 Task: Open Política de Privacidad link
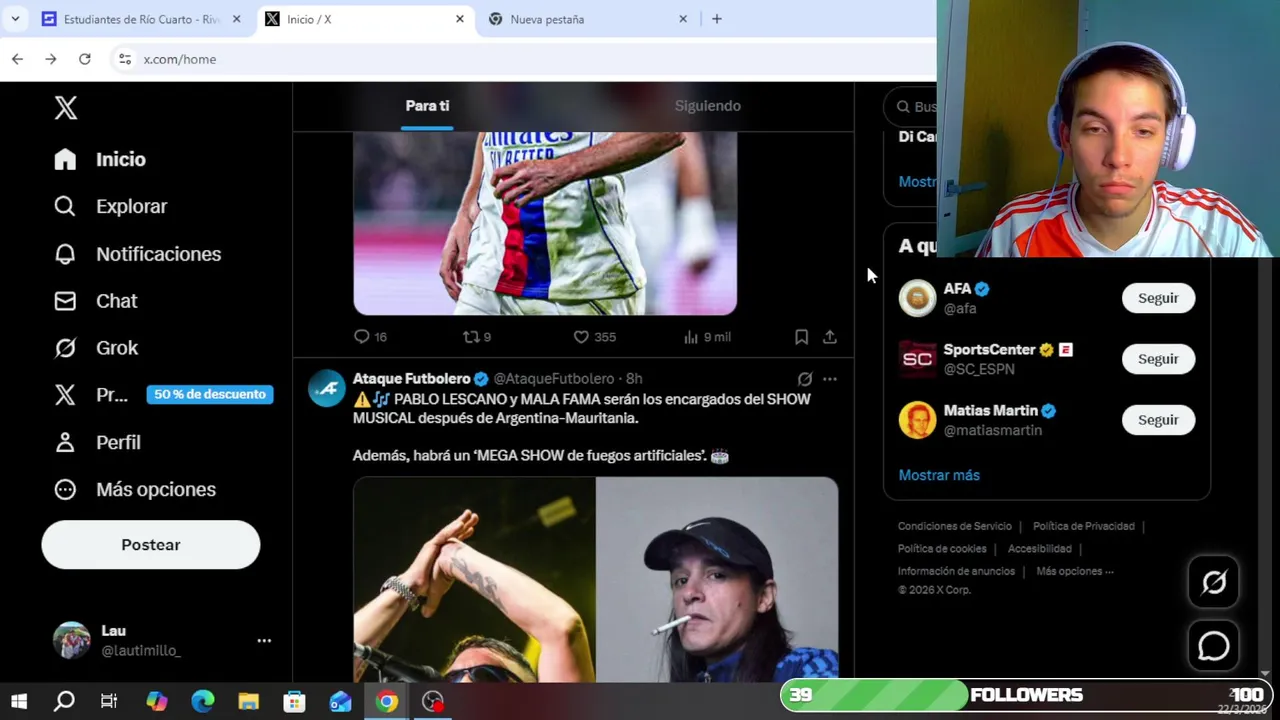pos(1083,526)
